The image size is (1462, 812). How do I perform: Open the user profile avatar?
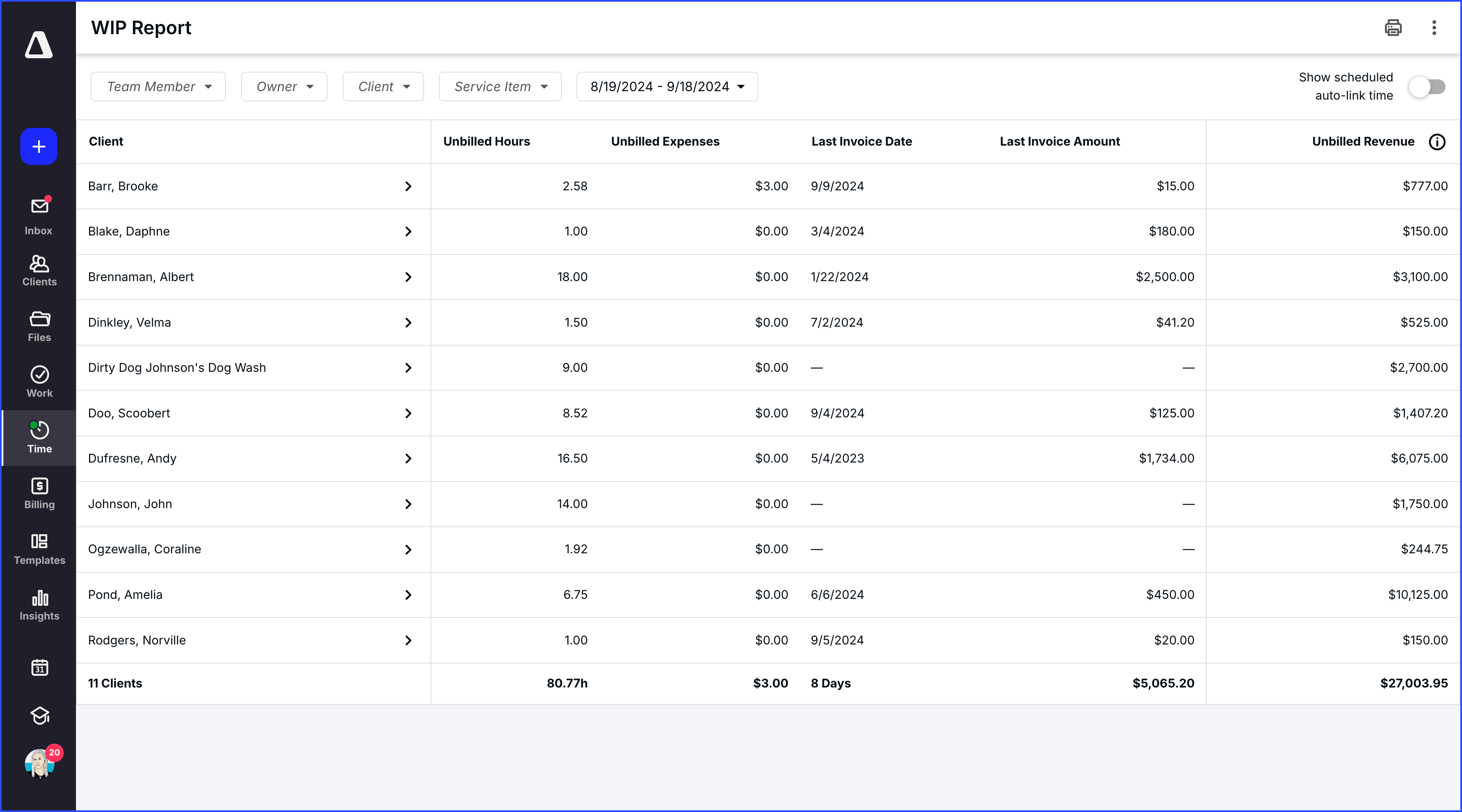39,763
